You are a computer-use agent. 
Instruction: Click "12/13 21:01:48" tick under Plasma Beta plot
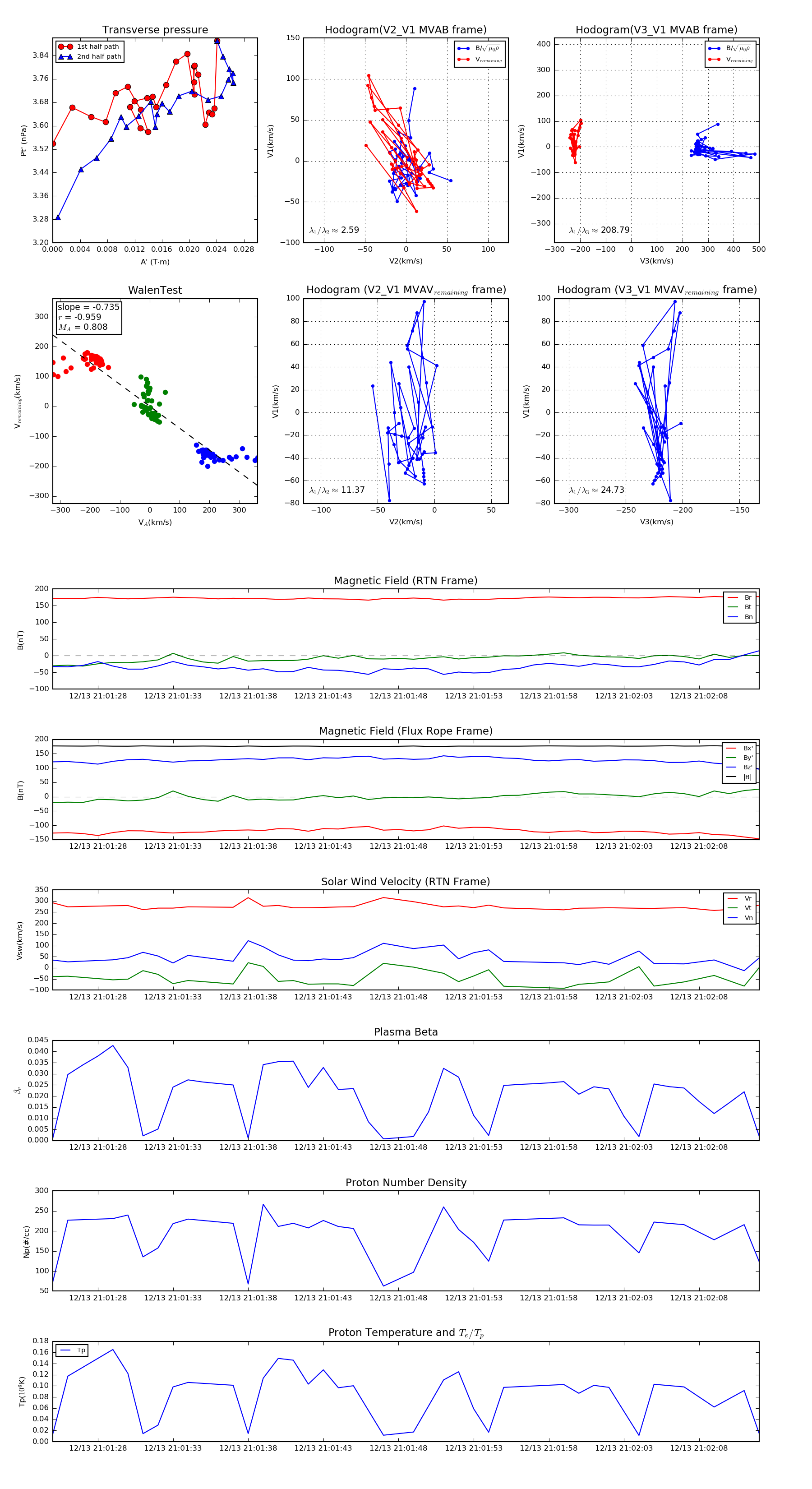[398, 1147]
